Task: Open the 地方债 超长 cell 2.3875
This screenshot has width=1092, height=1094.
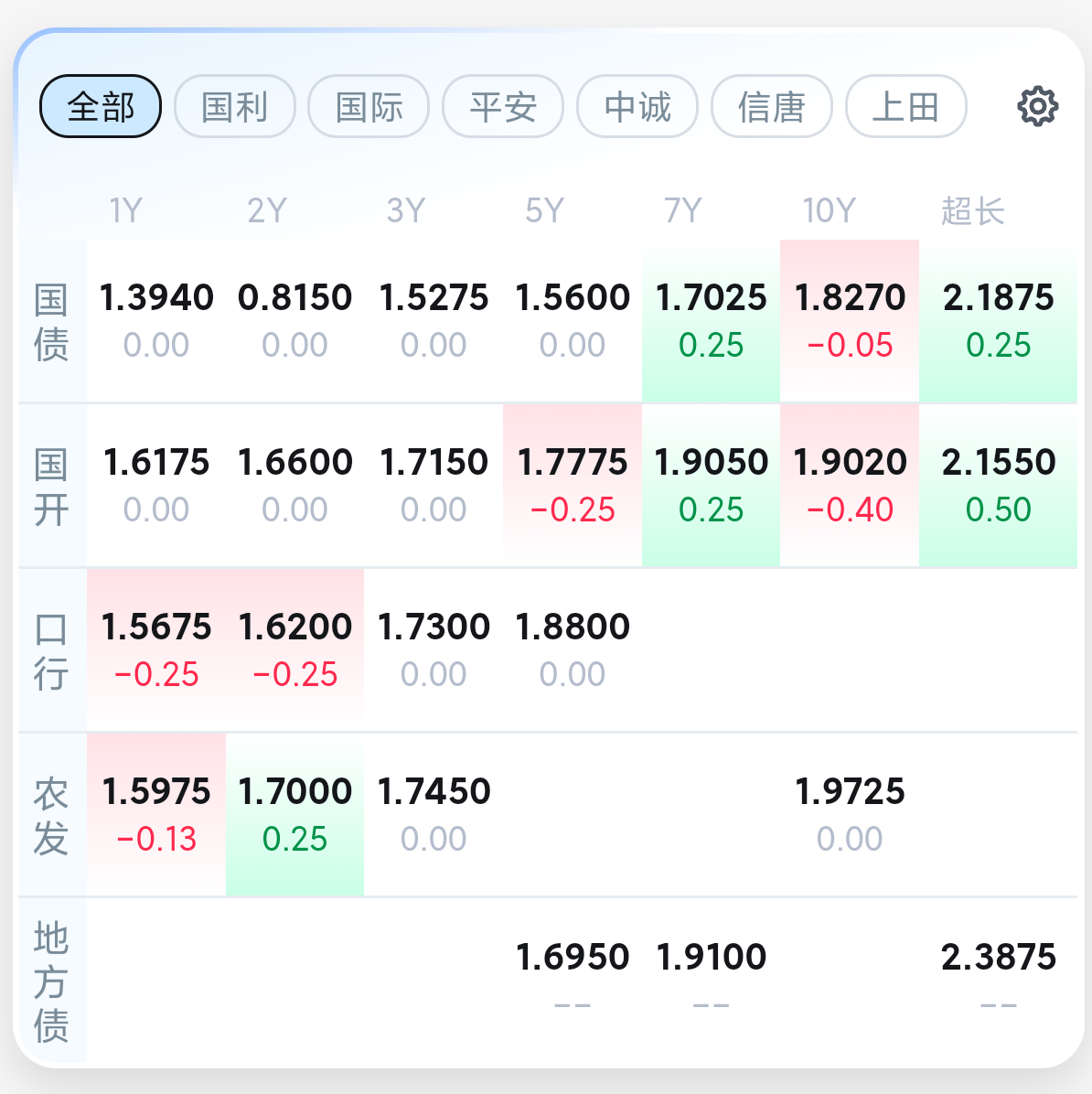Action: (998, 979)
